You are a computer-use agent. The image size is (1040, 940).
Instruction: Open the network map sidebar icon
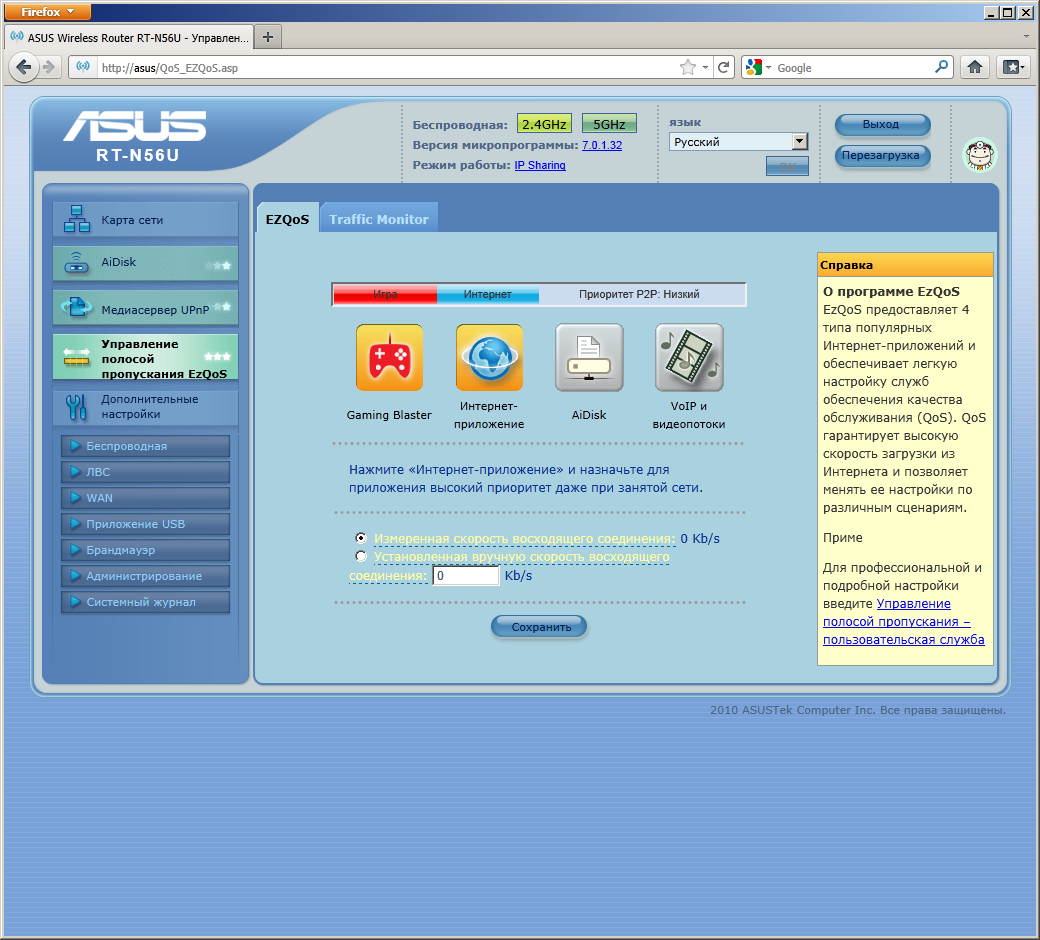(x=77, y=219)
